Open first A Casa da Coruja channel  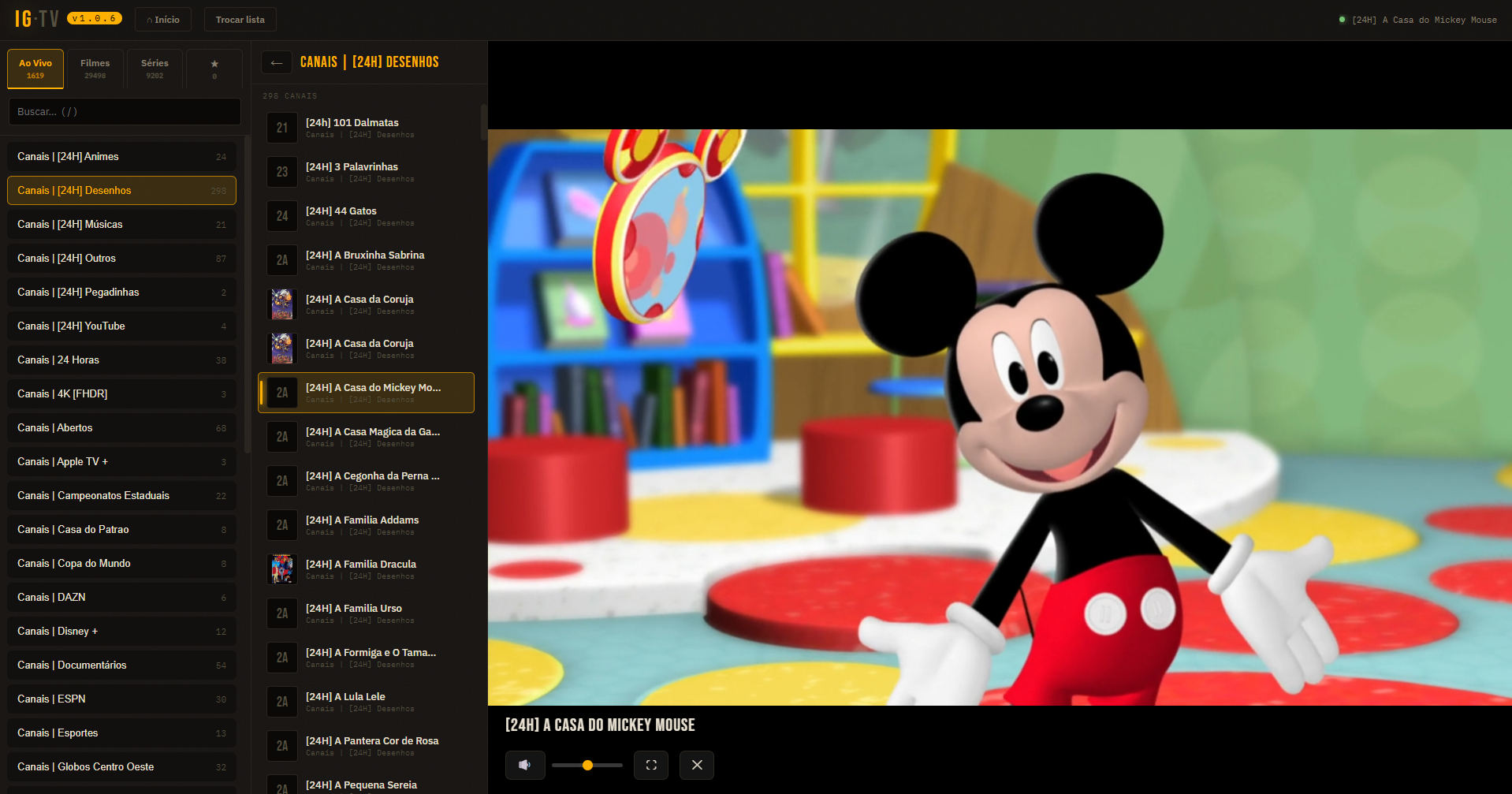pyautogui.click(x=367, y=304)
